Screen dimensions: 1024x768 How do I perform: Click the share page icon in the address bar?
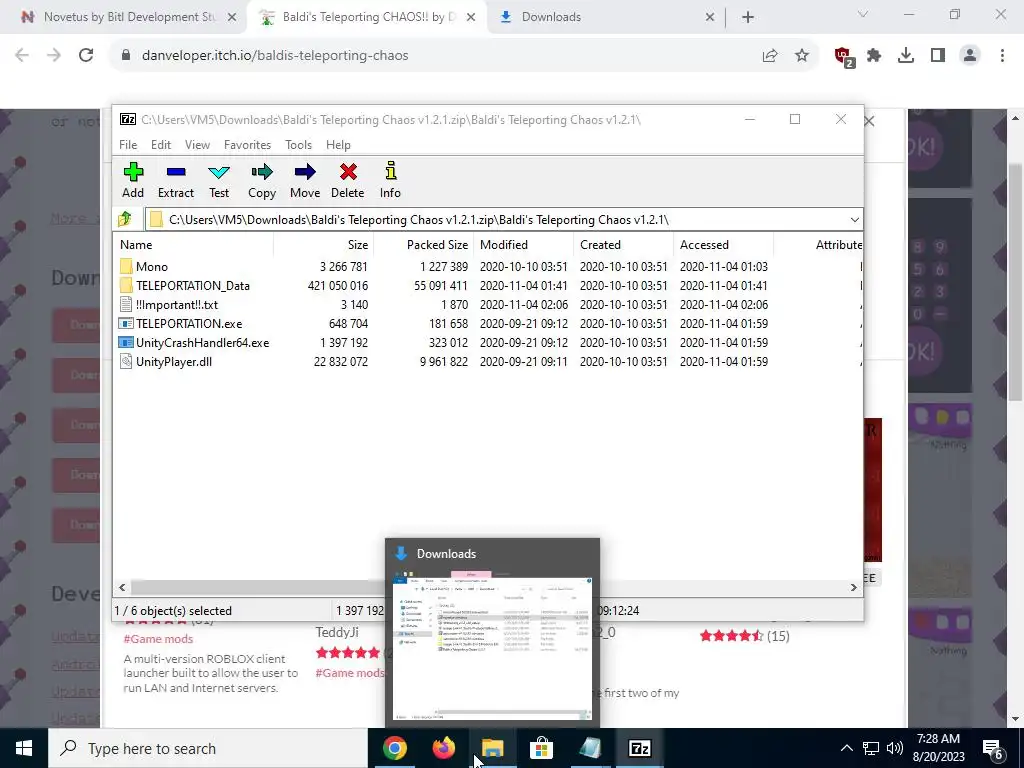pos(770,56)
